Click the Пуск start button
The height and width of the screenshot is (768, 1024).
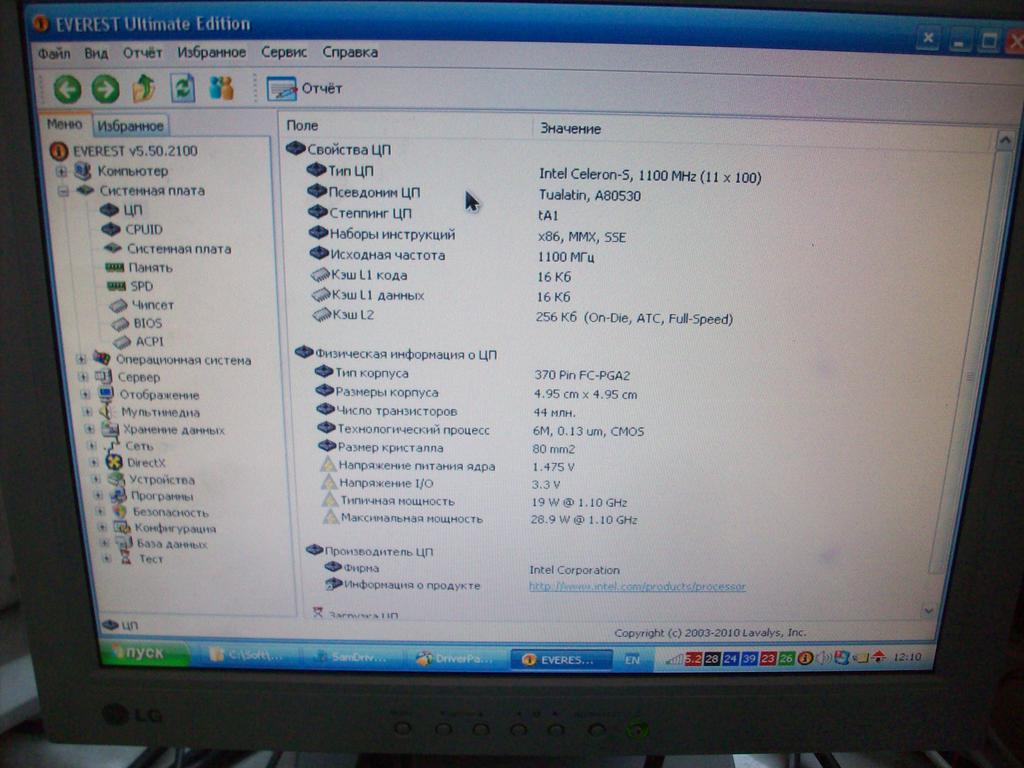pyautogui.click(x=144, y=654)
